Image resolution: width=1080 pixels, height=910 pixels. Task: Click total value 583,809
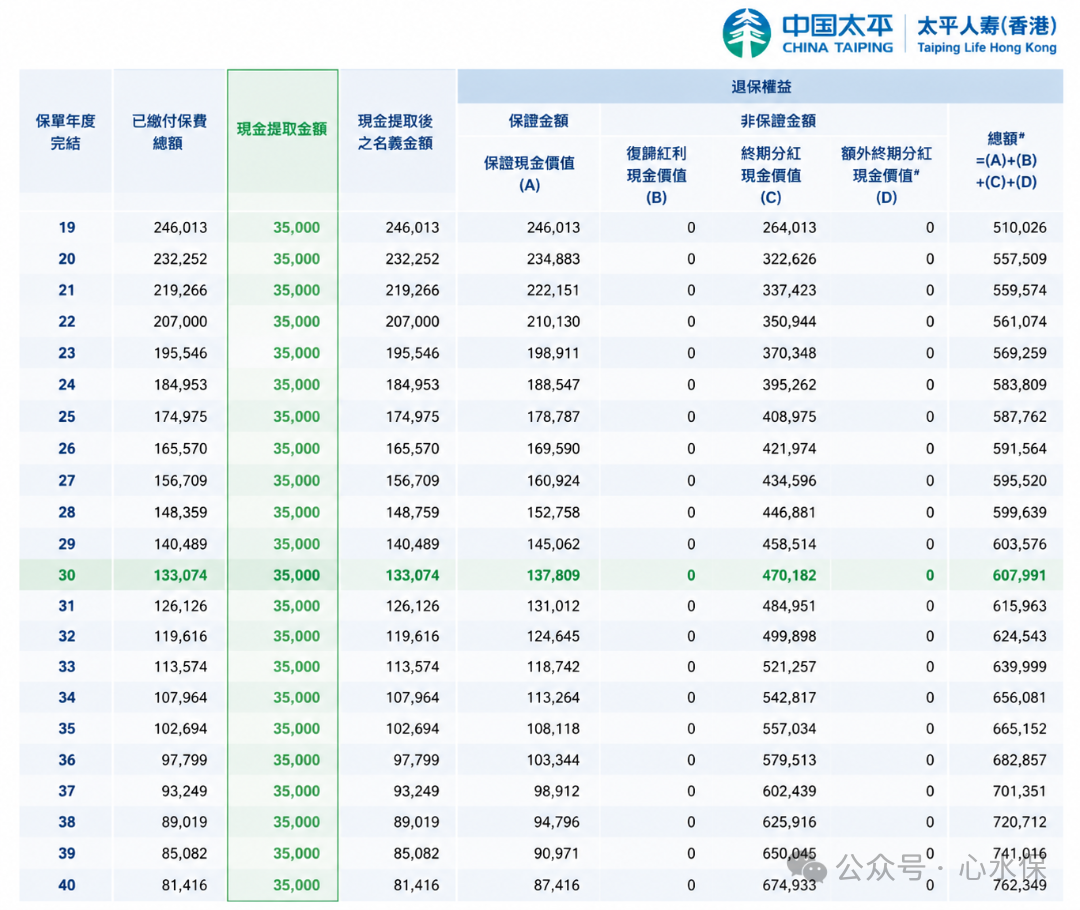point(1019,384)
